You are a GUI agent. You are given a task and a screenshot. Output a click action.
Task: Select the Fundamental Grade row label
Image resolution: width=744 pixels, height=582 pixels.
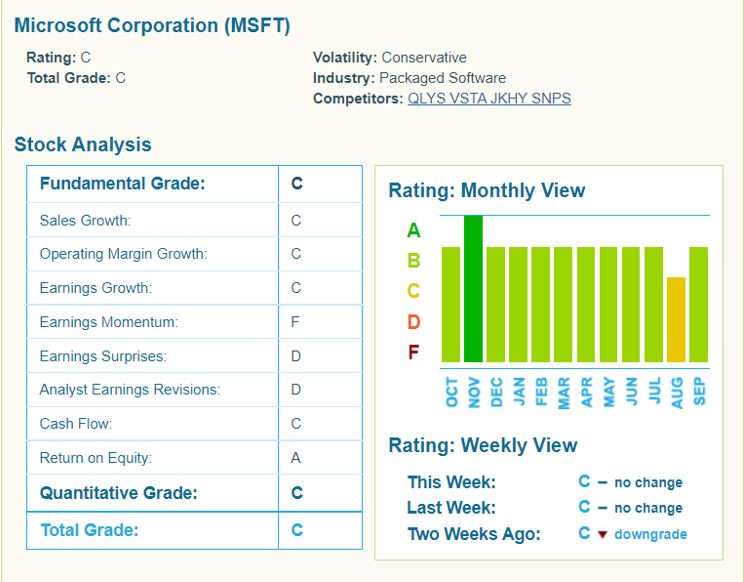pyautogui.click(x=122, y=183)
